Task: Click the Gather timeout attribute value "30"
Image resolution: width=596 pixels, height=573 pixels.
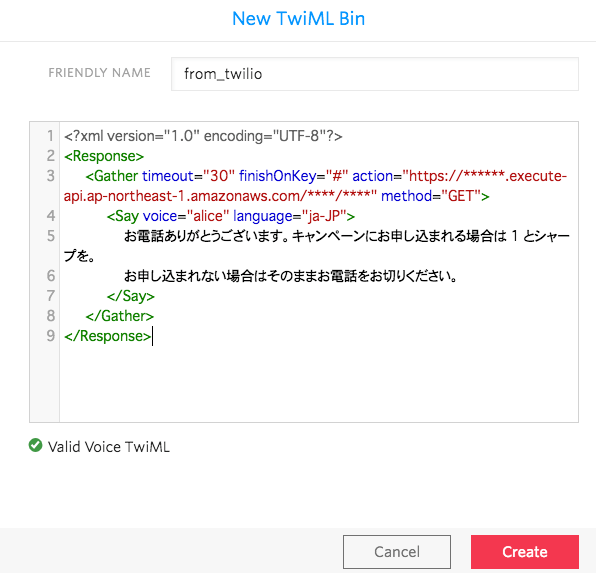Action: 219,176
